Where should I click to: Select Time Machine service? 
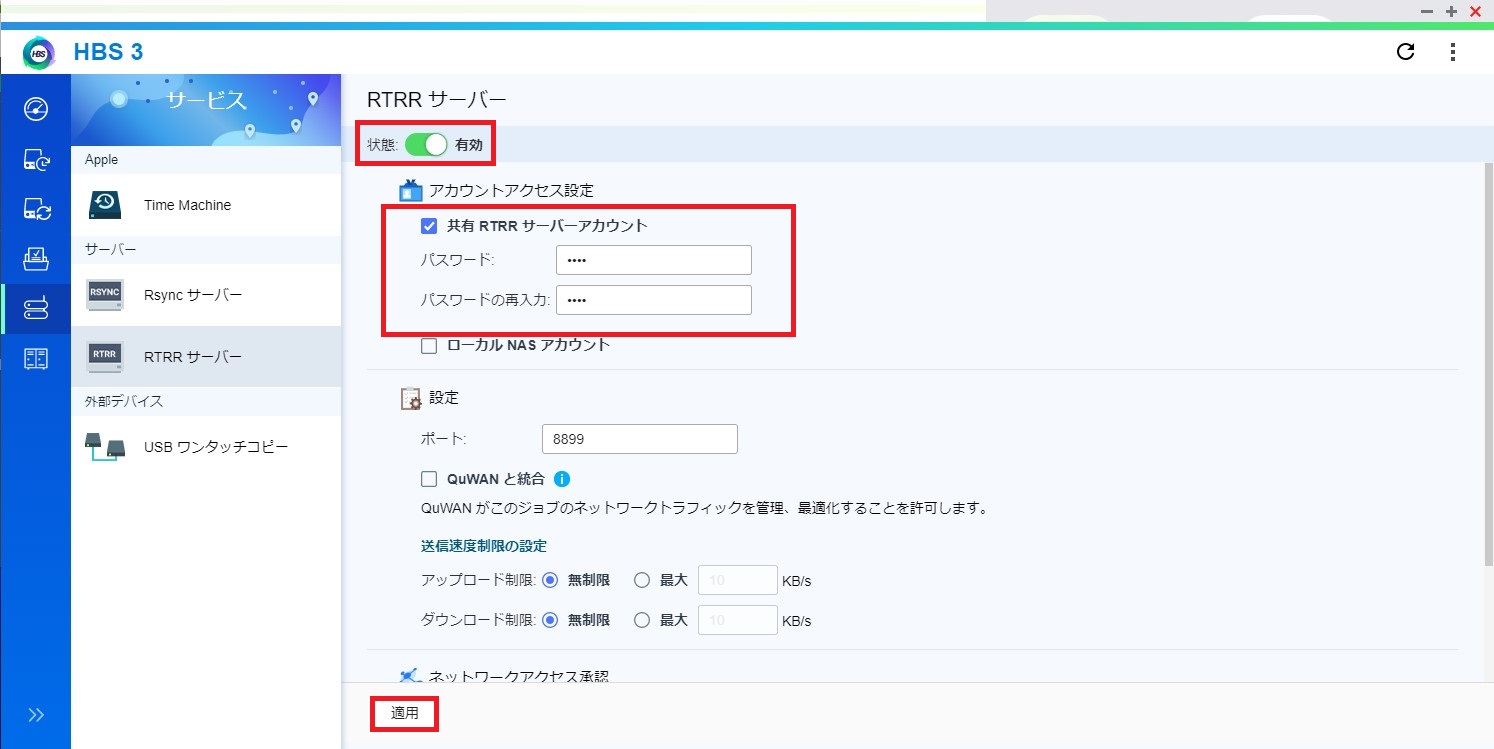(x=206, y=205)
